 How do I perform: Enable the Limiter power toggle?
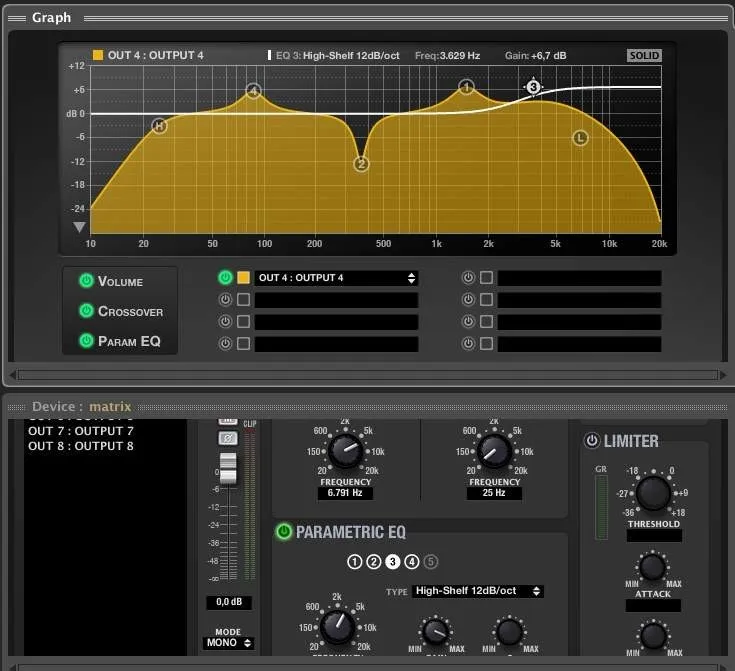coord(592,441)
